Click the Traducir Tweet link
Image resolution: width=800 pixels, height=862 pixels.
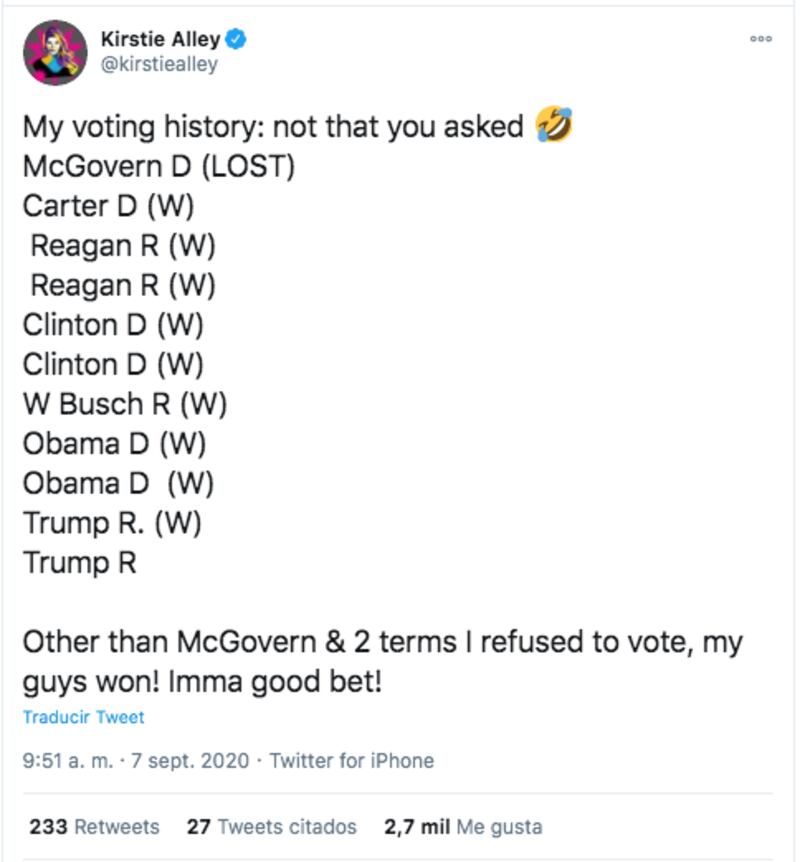tap(84, 717)
